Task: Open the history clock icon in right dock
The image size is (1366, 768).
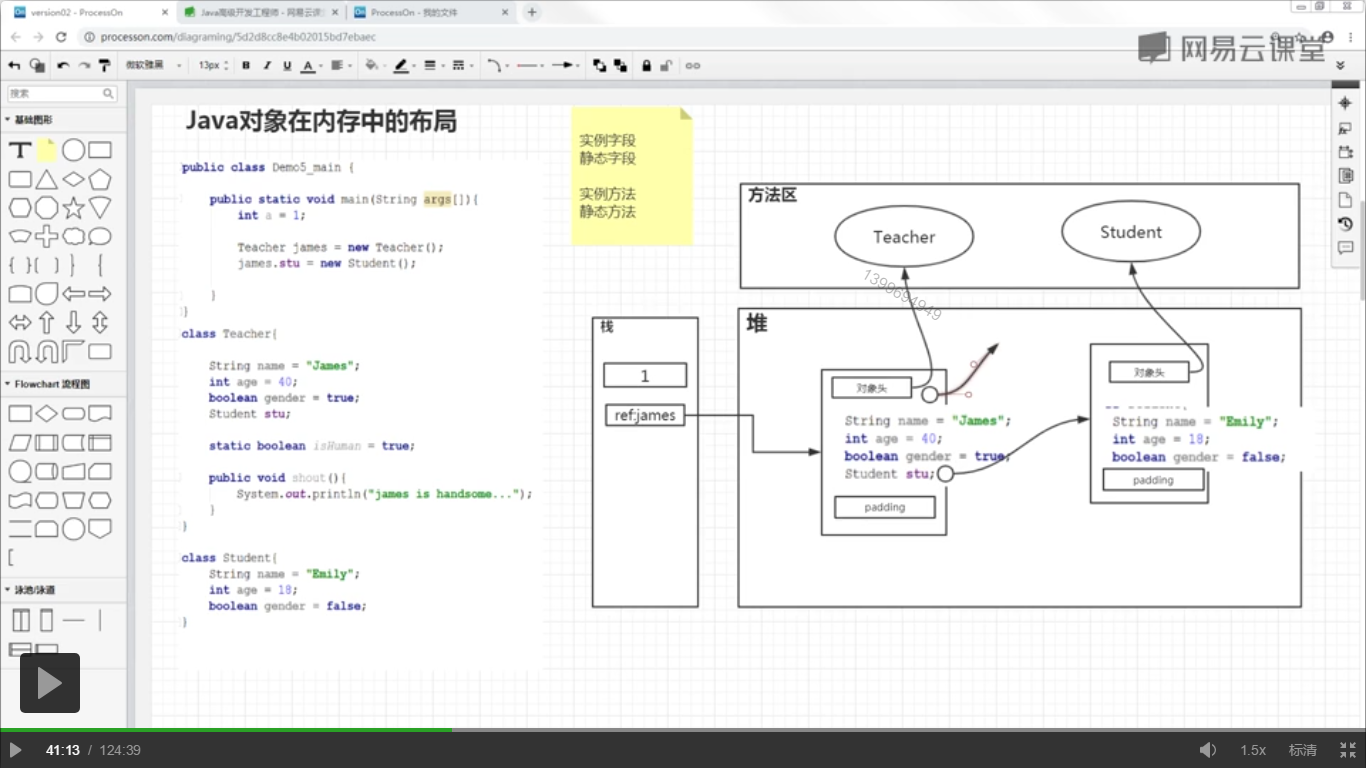Action: [1345, 224]
